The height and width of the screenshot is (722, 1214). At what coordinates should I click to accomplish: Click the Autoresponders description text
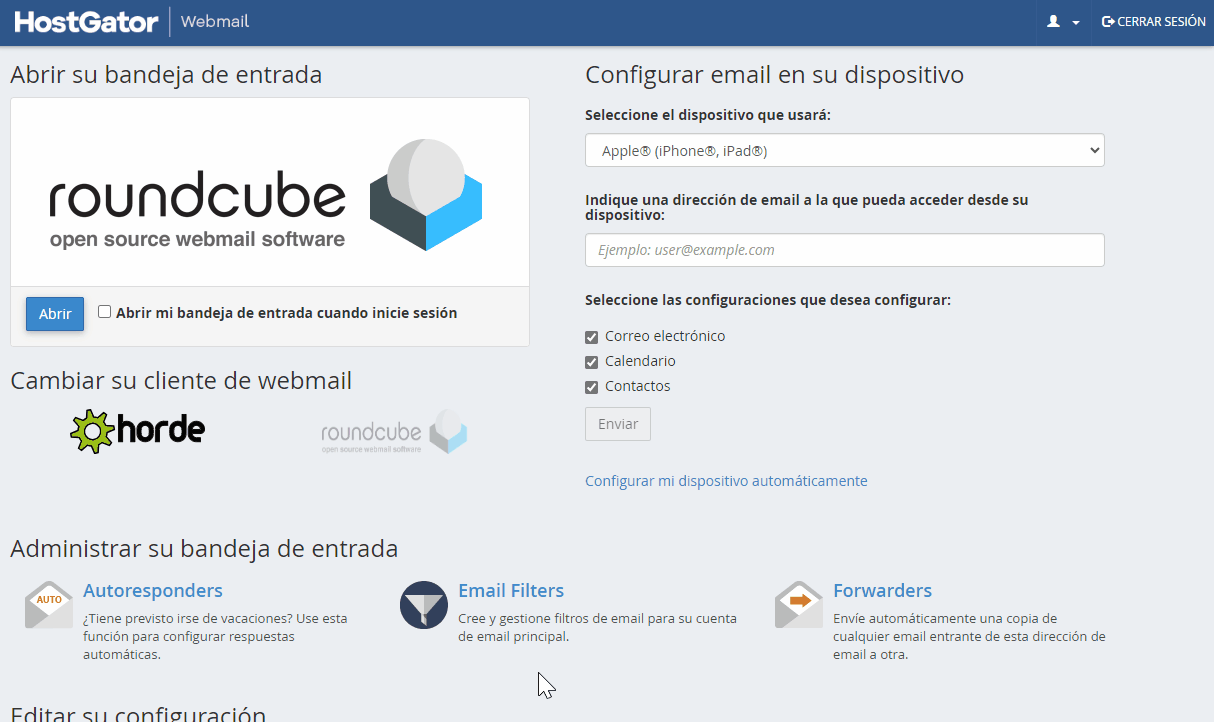pos(215,636)
